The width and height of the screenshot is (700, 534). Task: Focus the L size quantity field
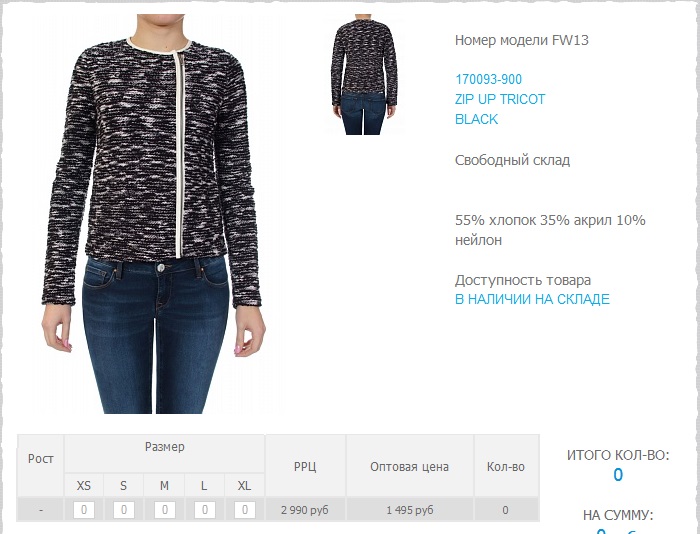[204, 510]
